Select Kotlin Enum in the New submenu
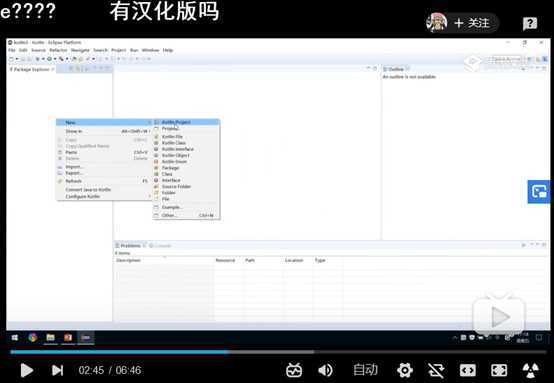 point(186,161)
